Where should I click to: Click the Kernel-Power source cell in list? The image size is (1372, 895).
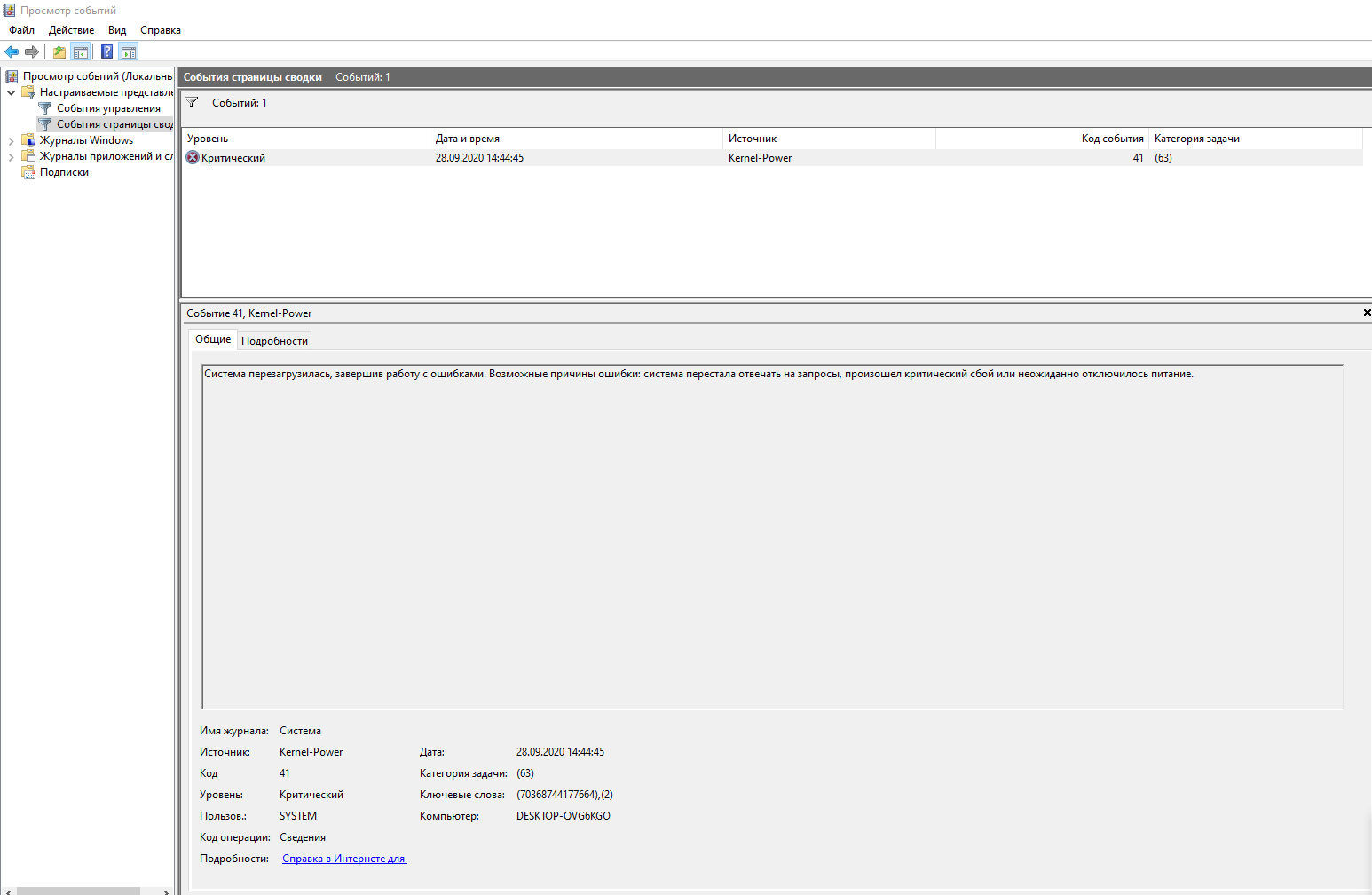coord(760,157)
